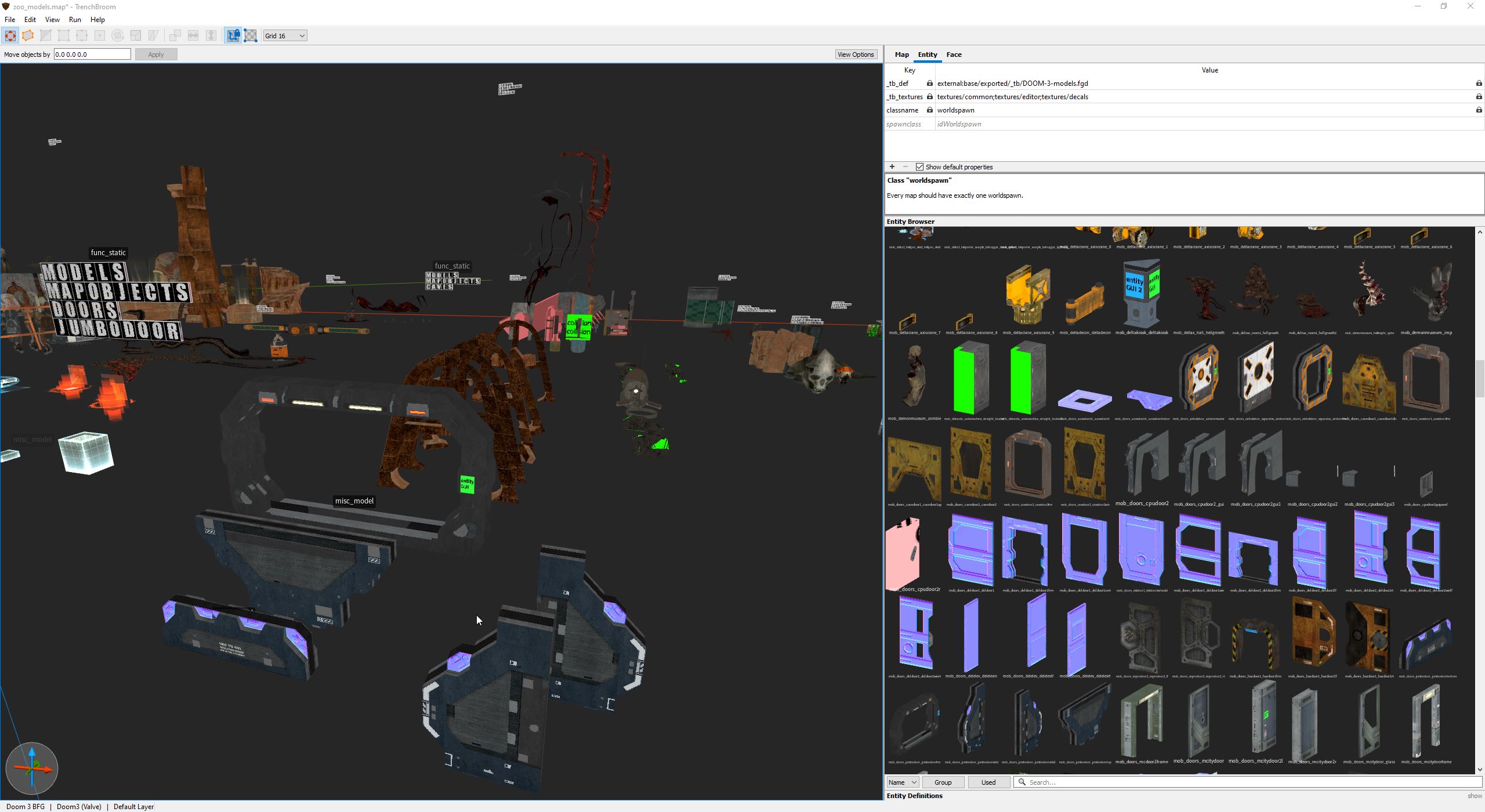Screen dimensions: 1485x812
Task: Click the lock icon beside classname key
Action: [x=930, y=110]
